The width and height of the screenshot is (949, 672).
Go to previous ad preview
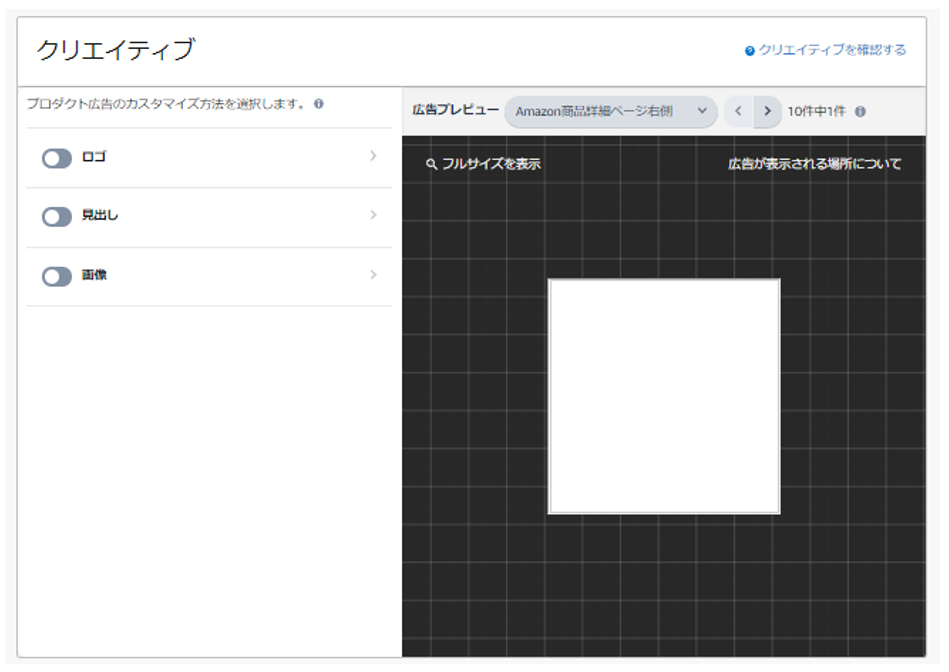pyautogui.click(x=738, y=111)
